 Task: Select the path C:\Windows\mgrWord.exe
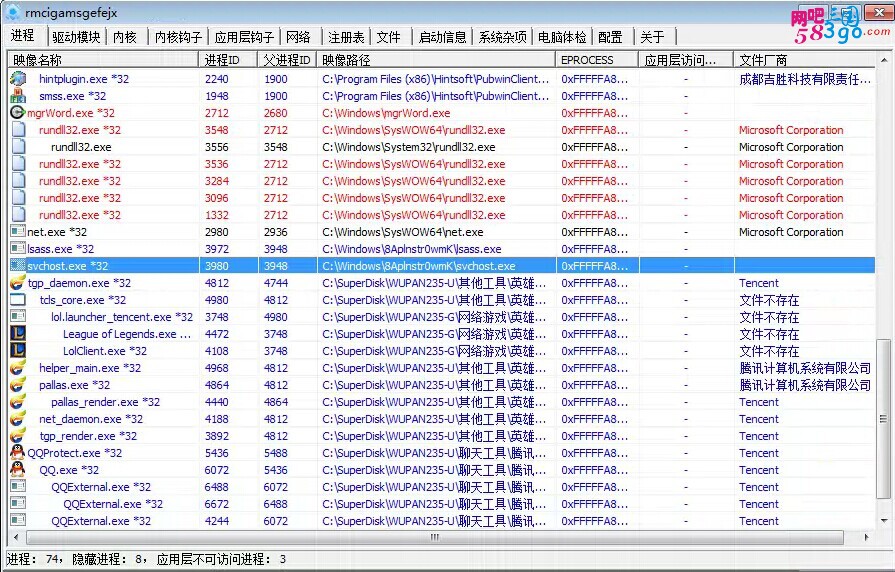[x=386, y=113]
